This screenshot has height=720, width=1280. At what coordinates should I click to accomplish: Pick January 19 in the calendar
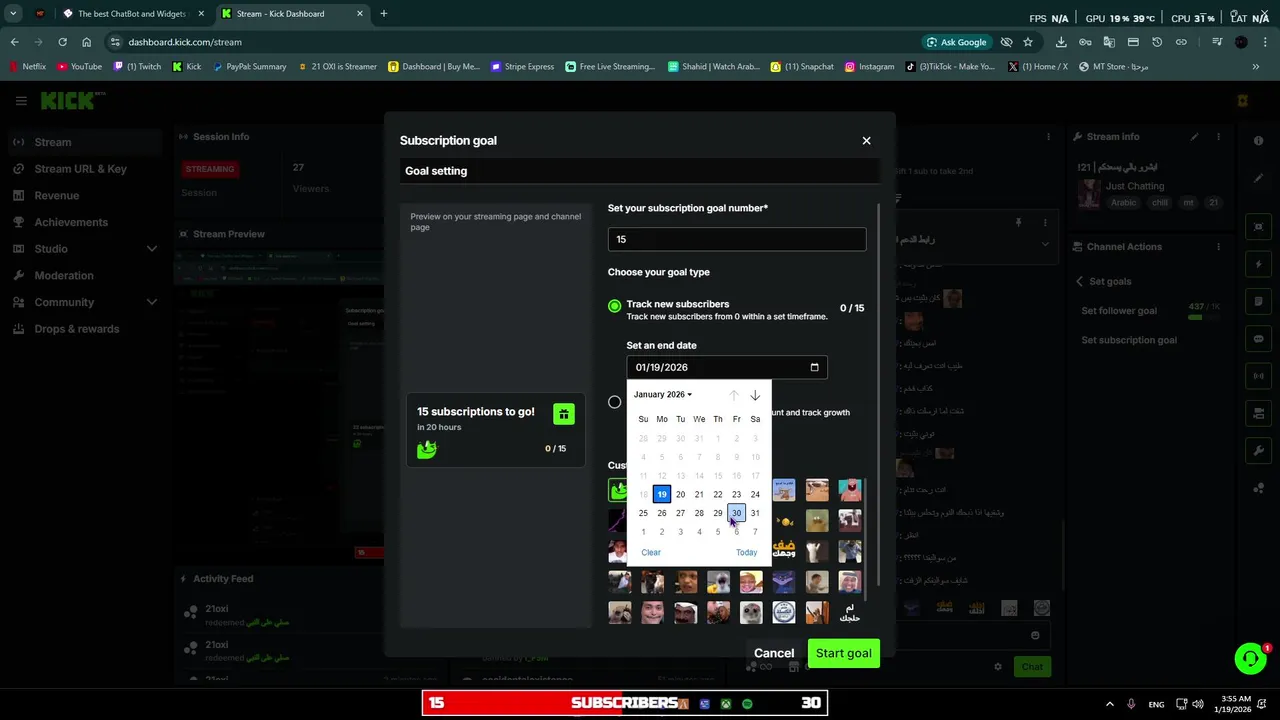[662, 494]
